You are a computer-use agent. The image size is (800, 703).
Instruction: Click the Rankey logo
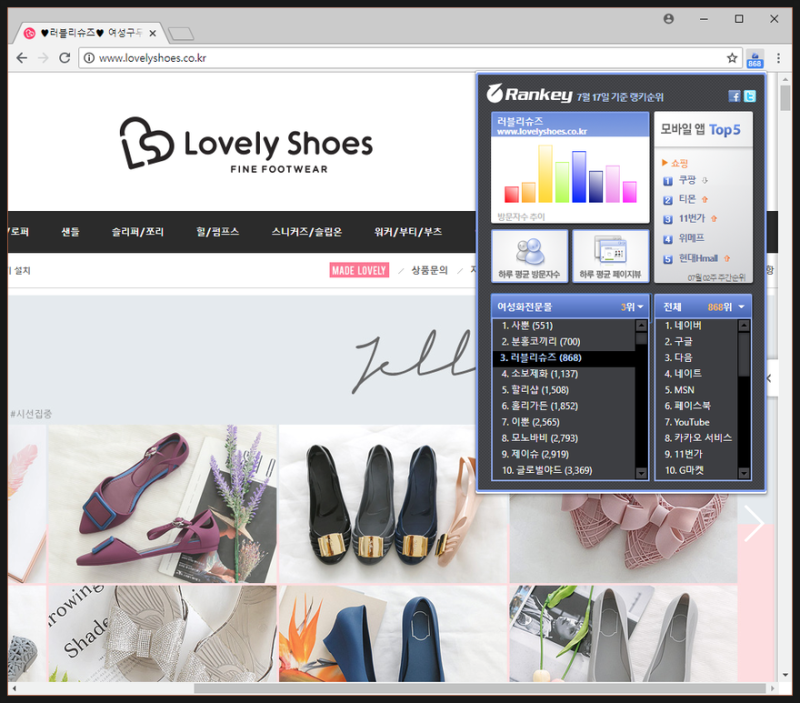(529, 94)
